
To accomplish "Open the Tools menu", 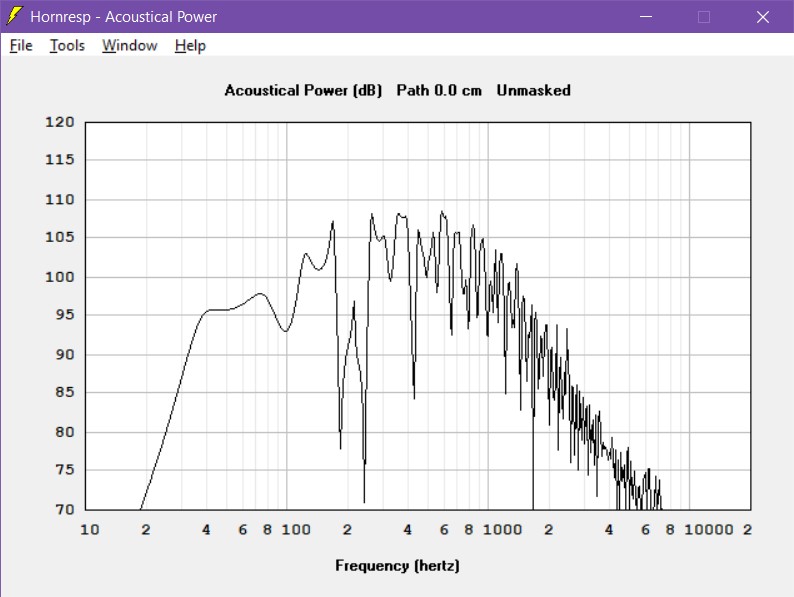I will click(67, 46).
